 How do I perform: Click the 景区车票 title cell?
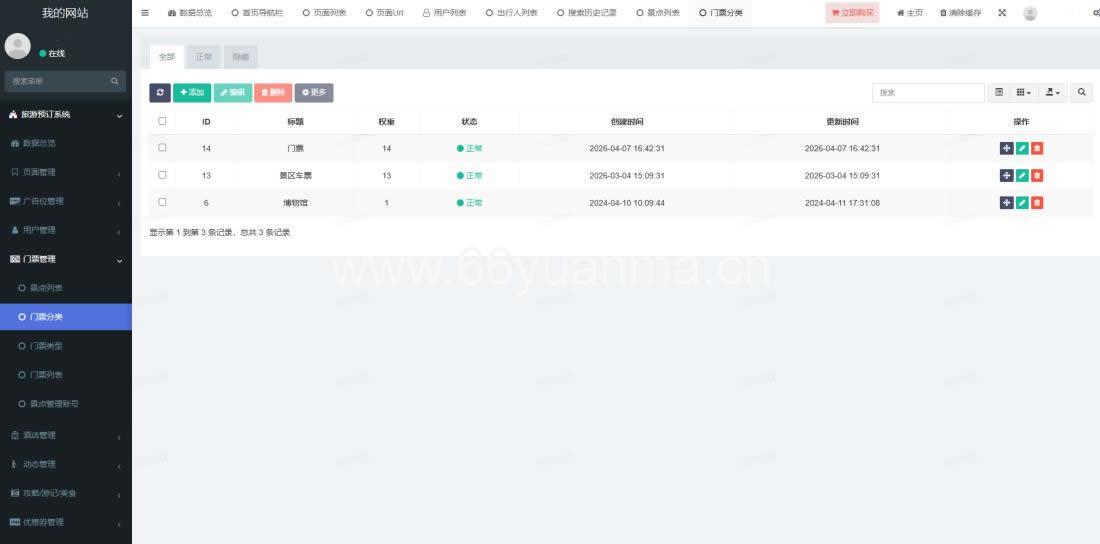(295, 175)
